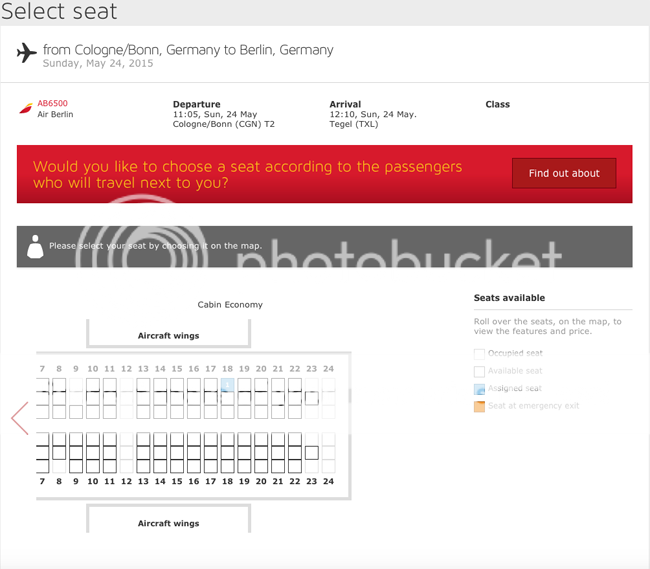Image resolution: width=650 pixels, height=569 pixels.
Task: Click the passenger silhouette icon in grey banner
Action: tap(34, 246)
